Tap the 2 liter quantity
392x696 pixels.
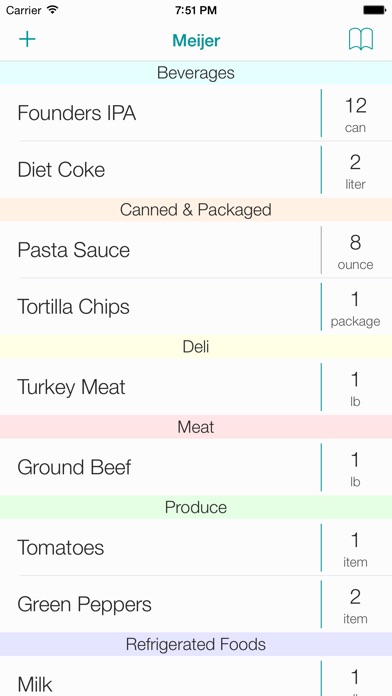(355, 170)
